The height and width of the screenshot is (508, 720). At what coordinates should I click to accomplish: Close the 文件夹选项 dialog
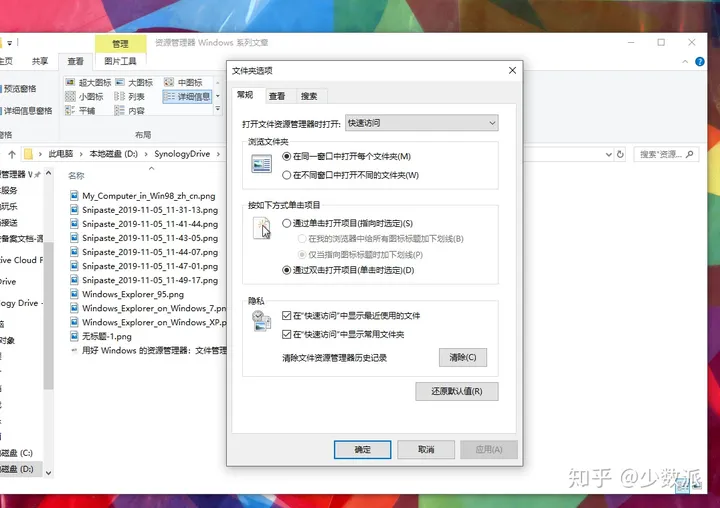512,70
